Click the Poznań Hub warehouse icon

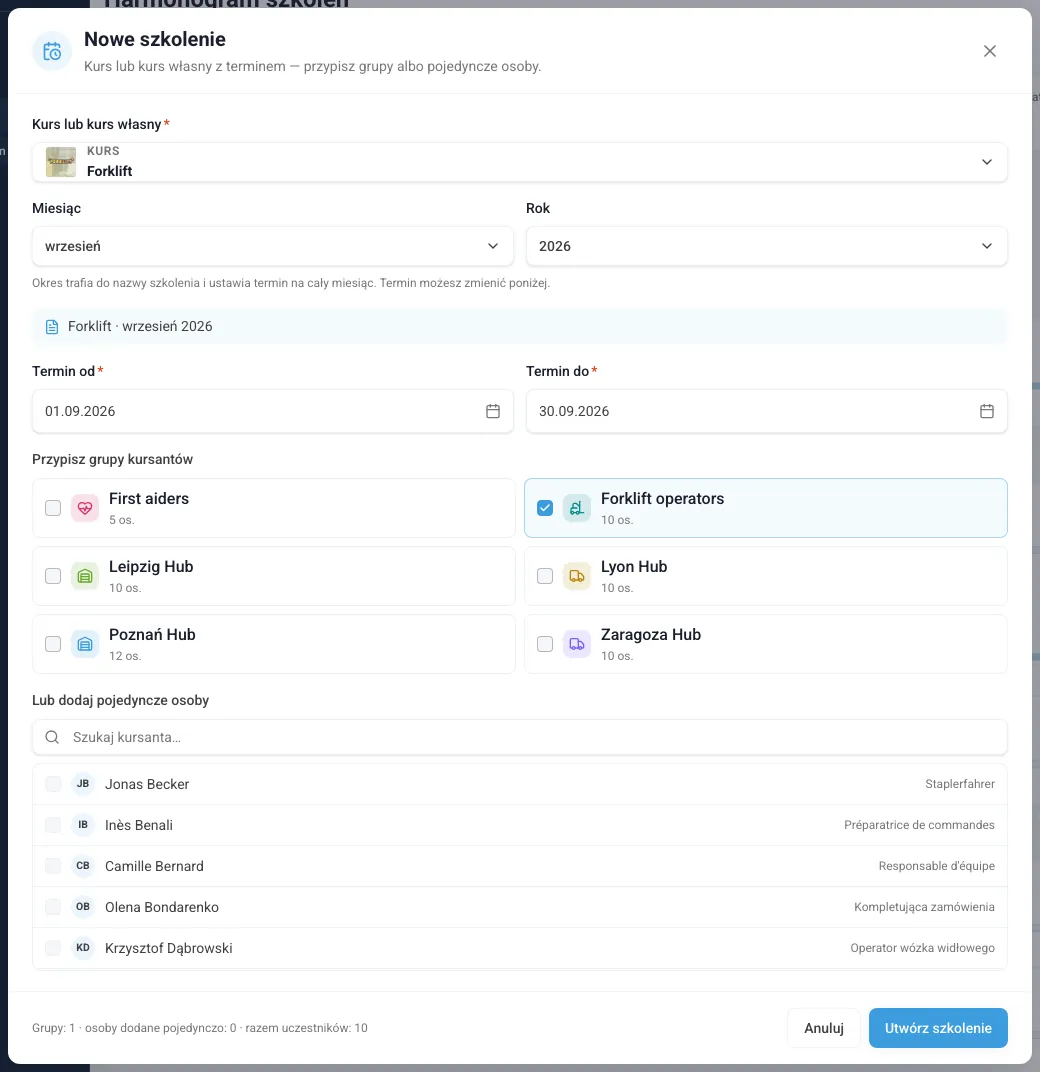85,644
